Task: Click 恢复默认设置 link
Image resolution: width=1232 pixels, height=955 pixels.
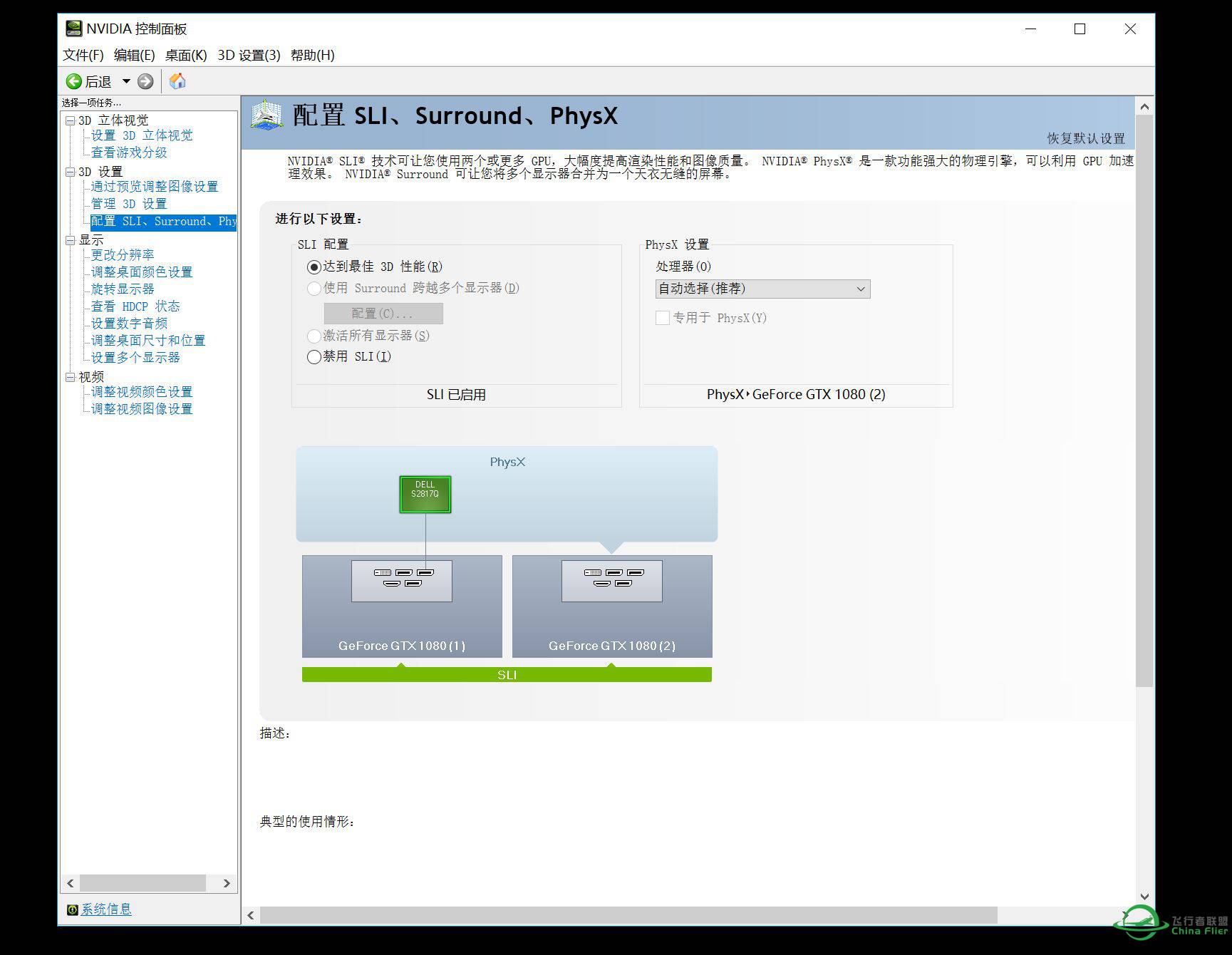Action: [x=1086, y=138]
